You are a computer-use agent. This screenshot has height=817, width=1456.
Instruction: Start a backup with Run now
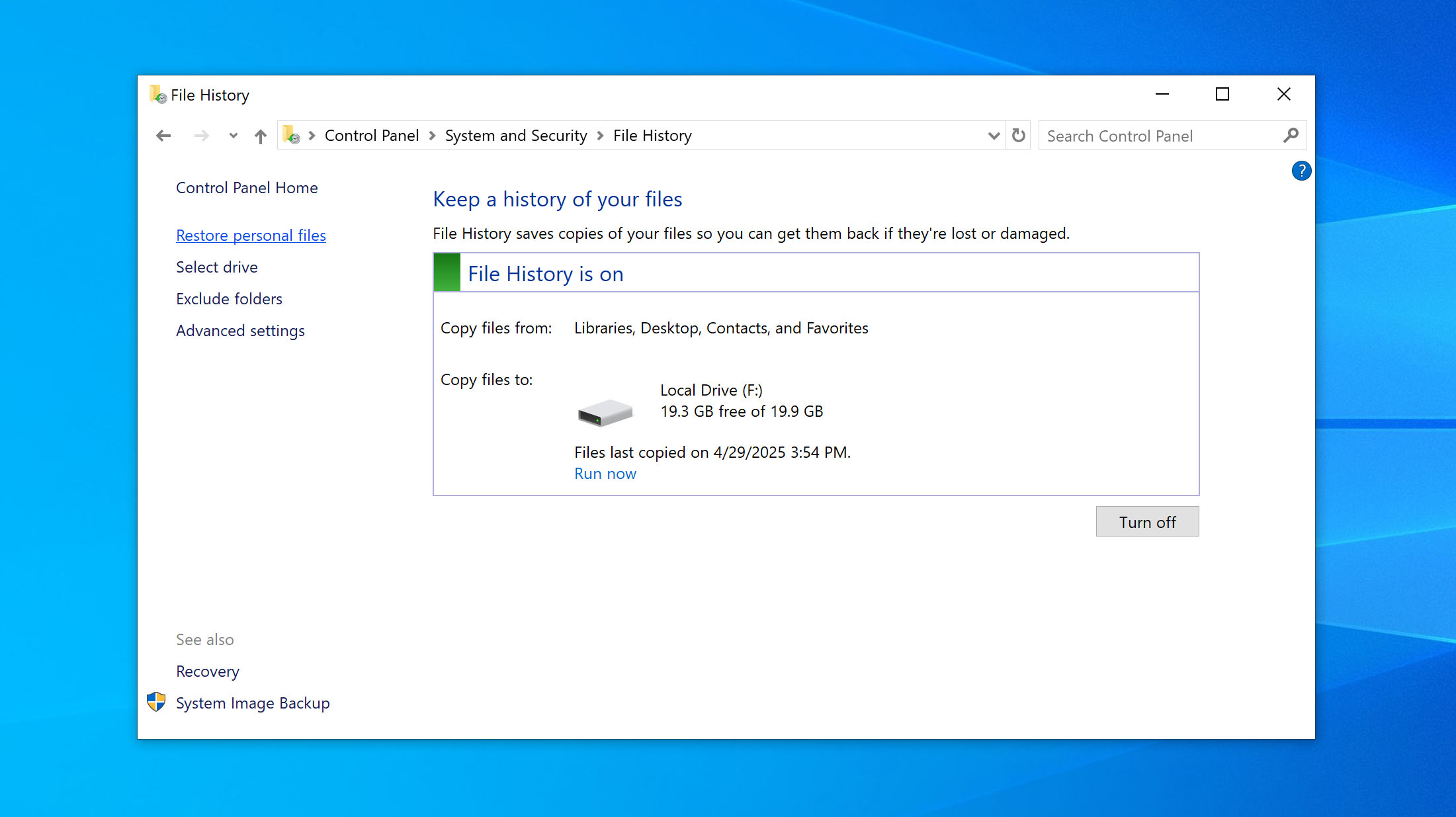605,474
